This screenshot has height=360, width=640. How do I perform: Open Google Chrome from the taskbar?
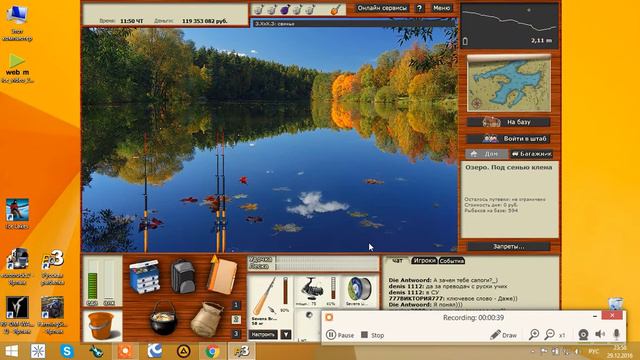click(212, 351)
